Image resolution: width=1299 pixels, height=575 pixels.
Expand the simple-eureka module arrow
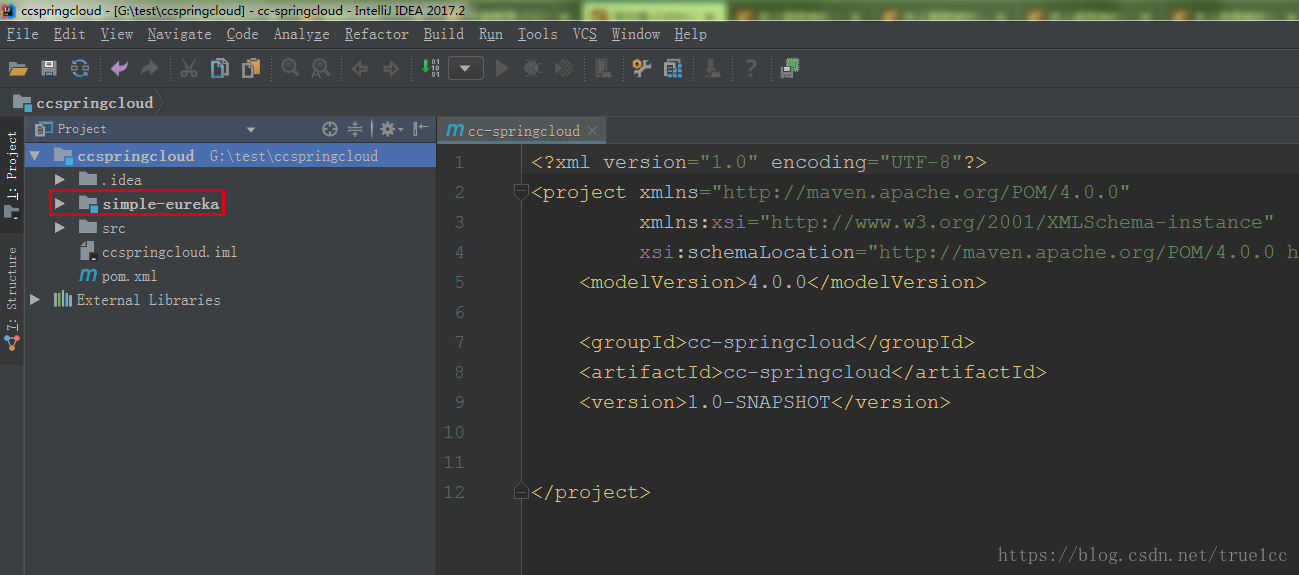click(60, 204)
